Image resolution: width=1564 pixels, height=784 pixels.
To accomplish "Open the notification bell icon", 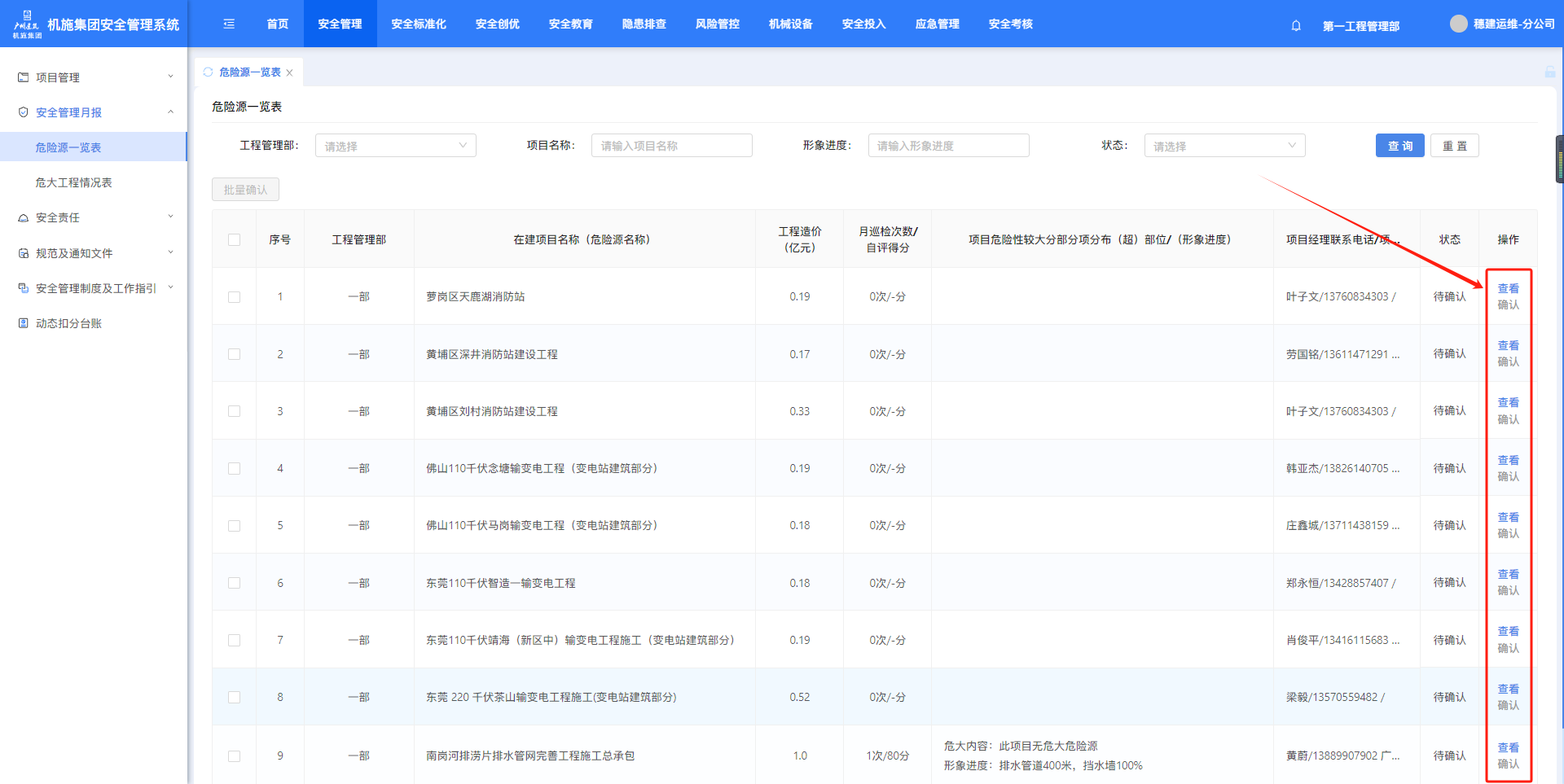I will (x=1296, y=25).
